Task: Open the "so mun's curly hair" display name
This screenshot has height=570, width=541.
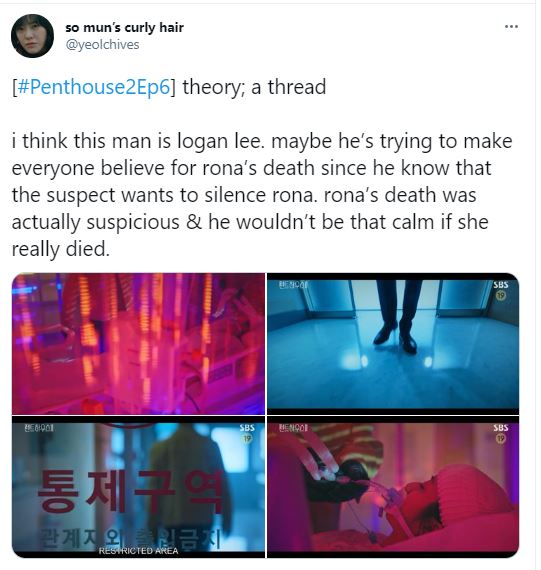Action: pyautogui.click(x=124, y=27)
